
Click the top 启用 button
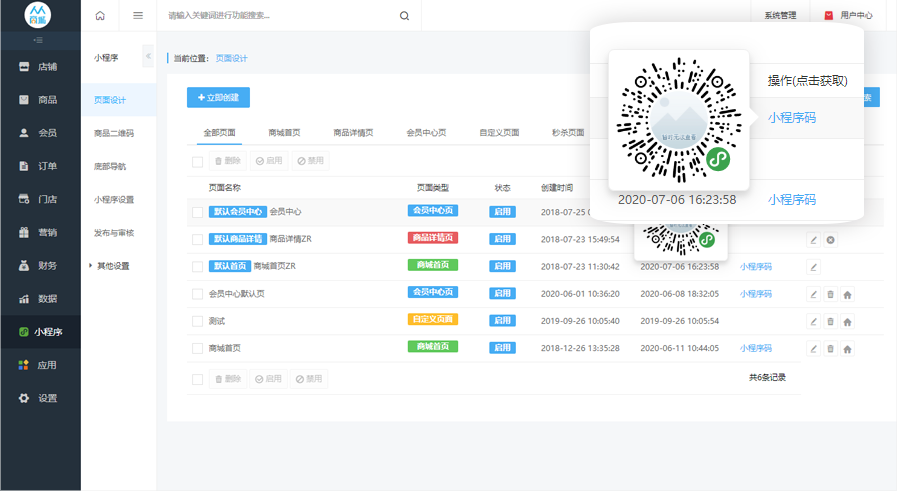coord(269,161)
